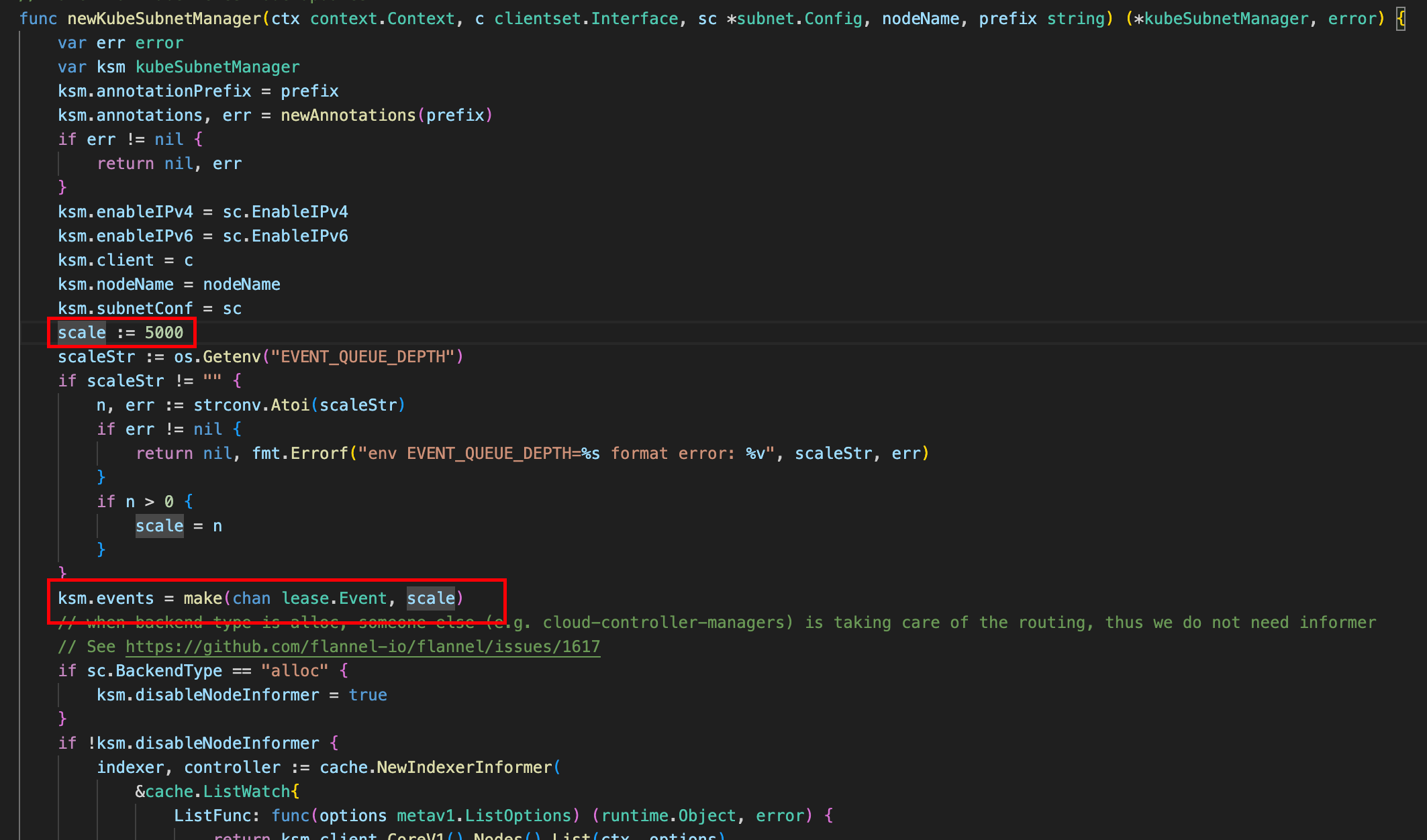Screen dimensions: 1427x840
Task: Click metav1.ListOptions parameter type
Action: tap(483, 816)
